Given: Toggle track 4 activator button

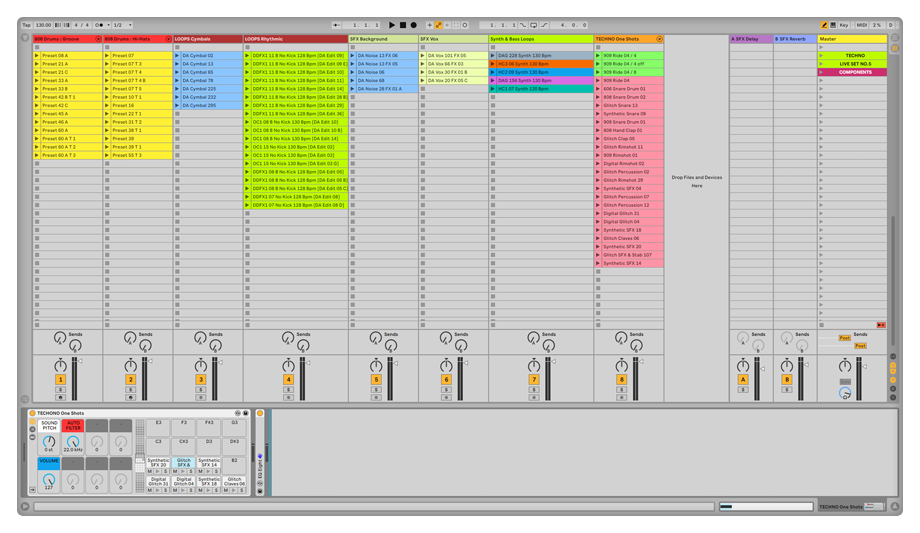Looking at the screenshot, I should click(288, 380).
